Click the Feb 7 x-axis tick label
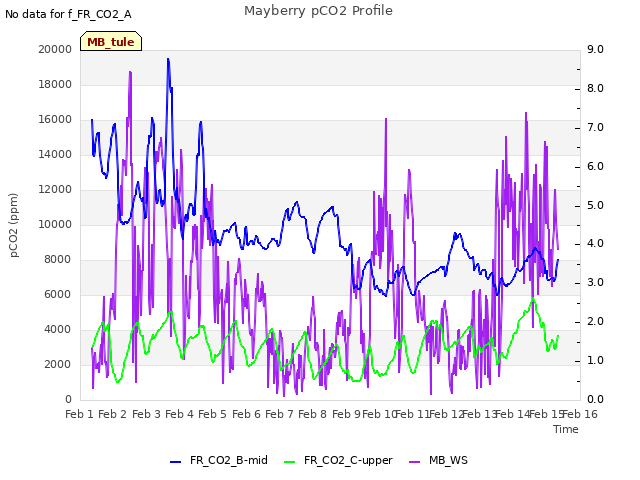 pyautogui.click(x=279, y=414)
